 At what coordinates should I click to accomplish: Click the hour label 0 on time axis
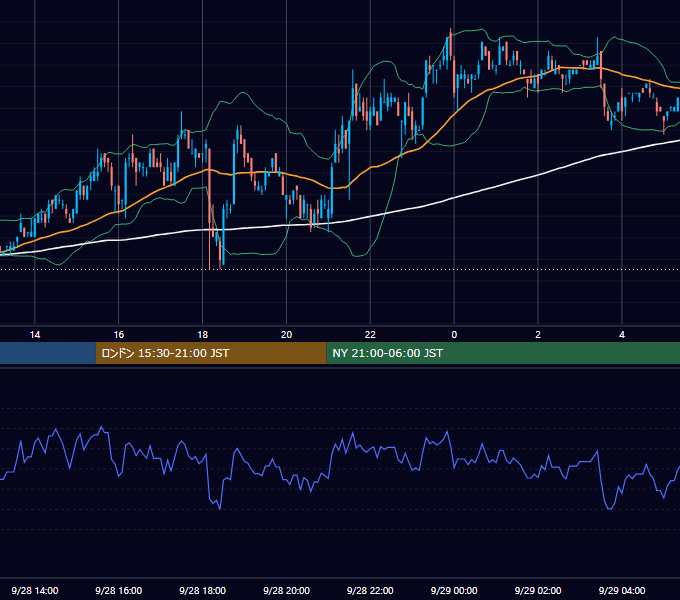pos(454,335)
